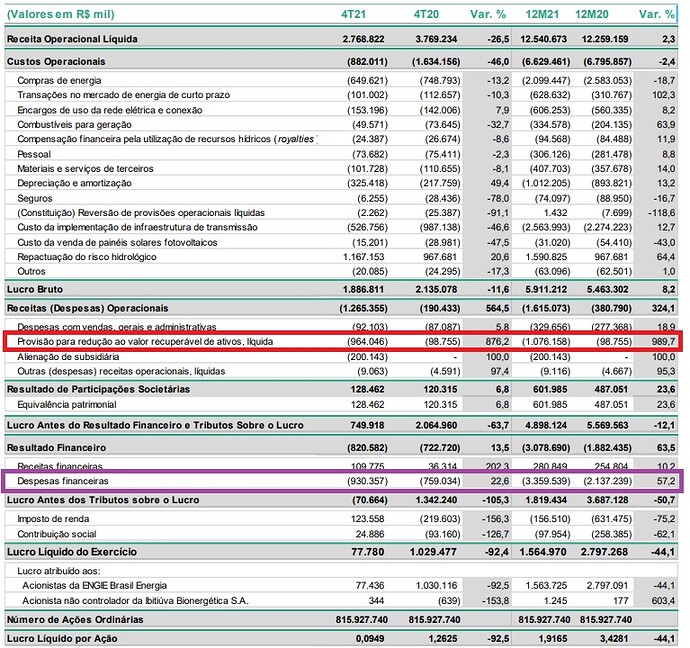Click the "Lucro atribuído aos:" label
690x648 pixels.
click(59, 571)
